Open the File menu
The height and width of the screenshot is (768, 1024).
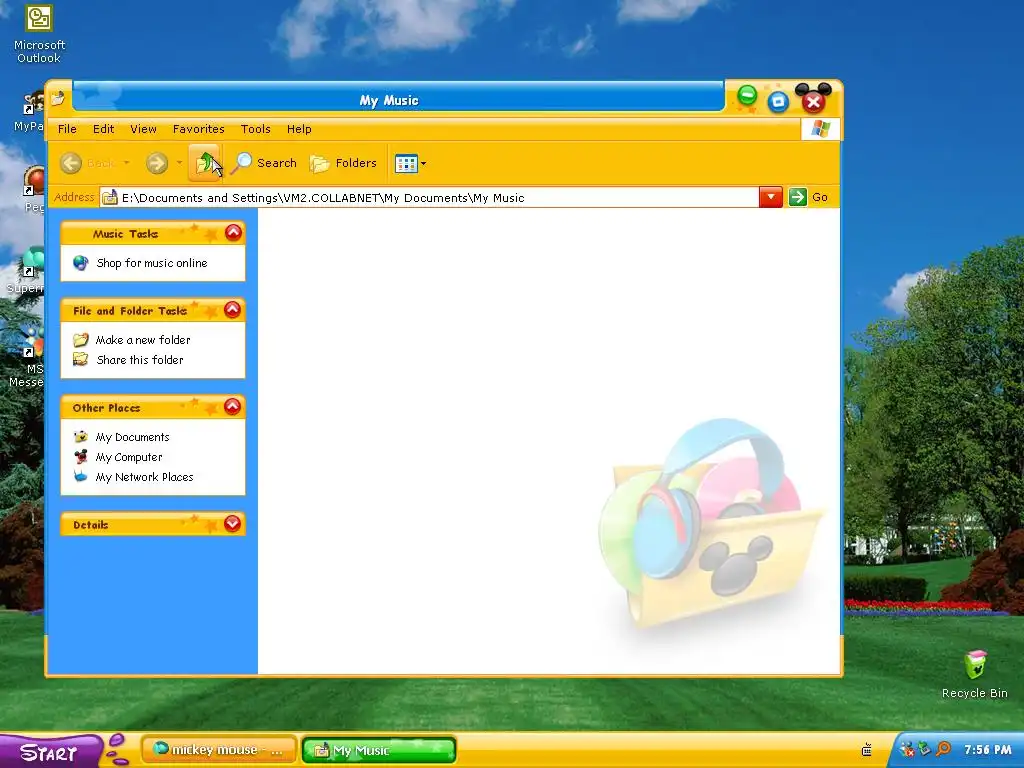[67, 129]
